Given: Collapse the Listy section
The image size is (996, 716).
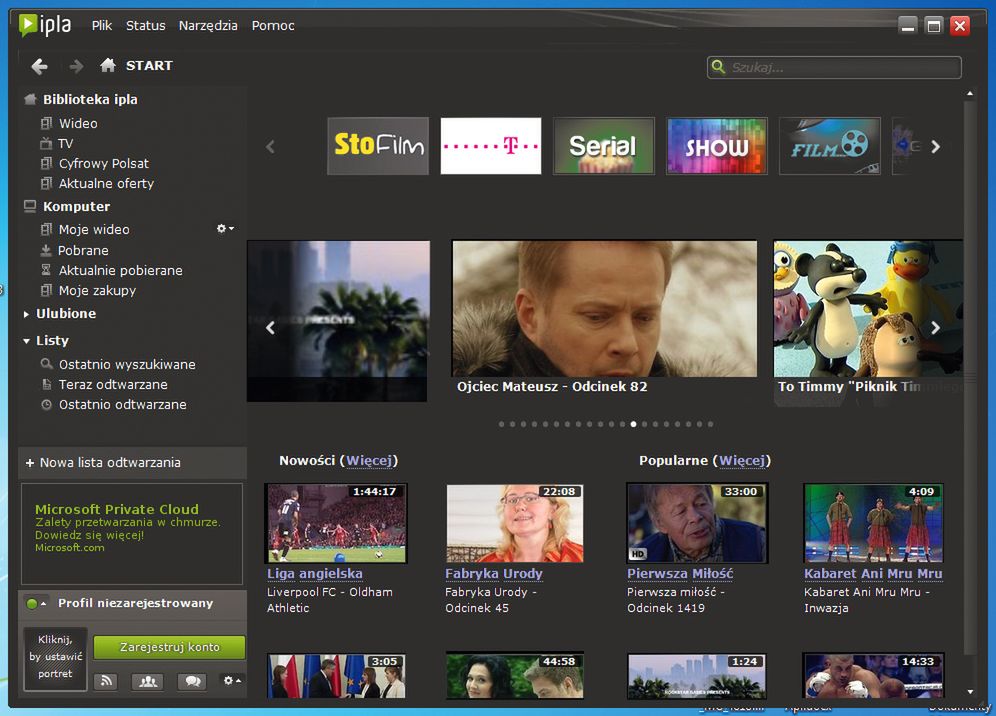Looking at the screenshot, I should point(26,341).
